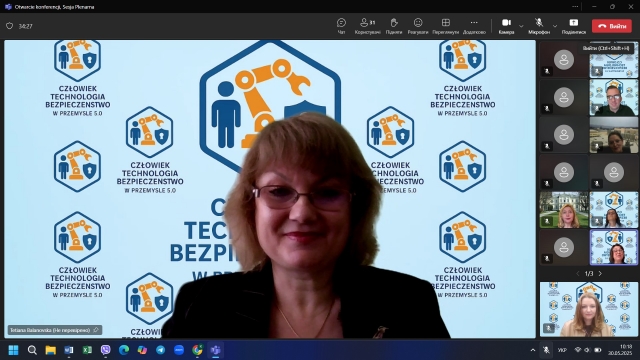Open Viber from the taskbar
Screen dimensions: 640x360
point(105,350)
